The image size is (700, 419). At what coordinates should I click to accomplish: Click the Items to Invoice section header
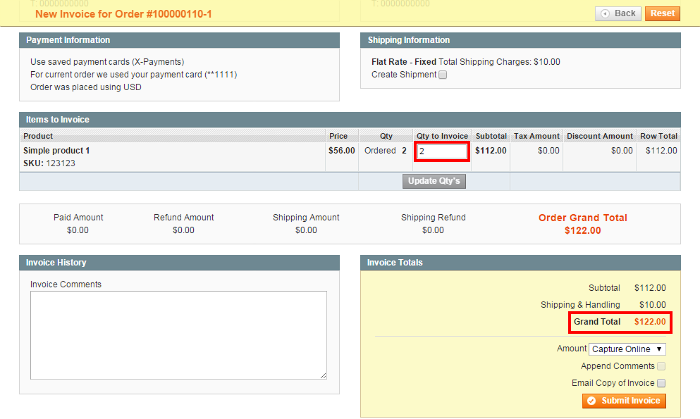(350, 120)
